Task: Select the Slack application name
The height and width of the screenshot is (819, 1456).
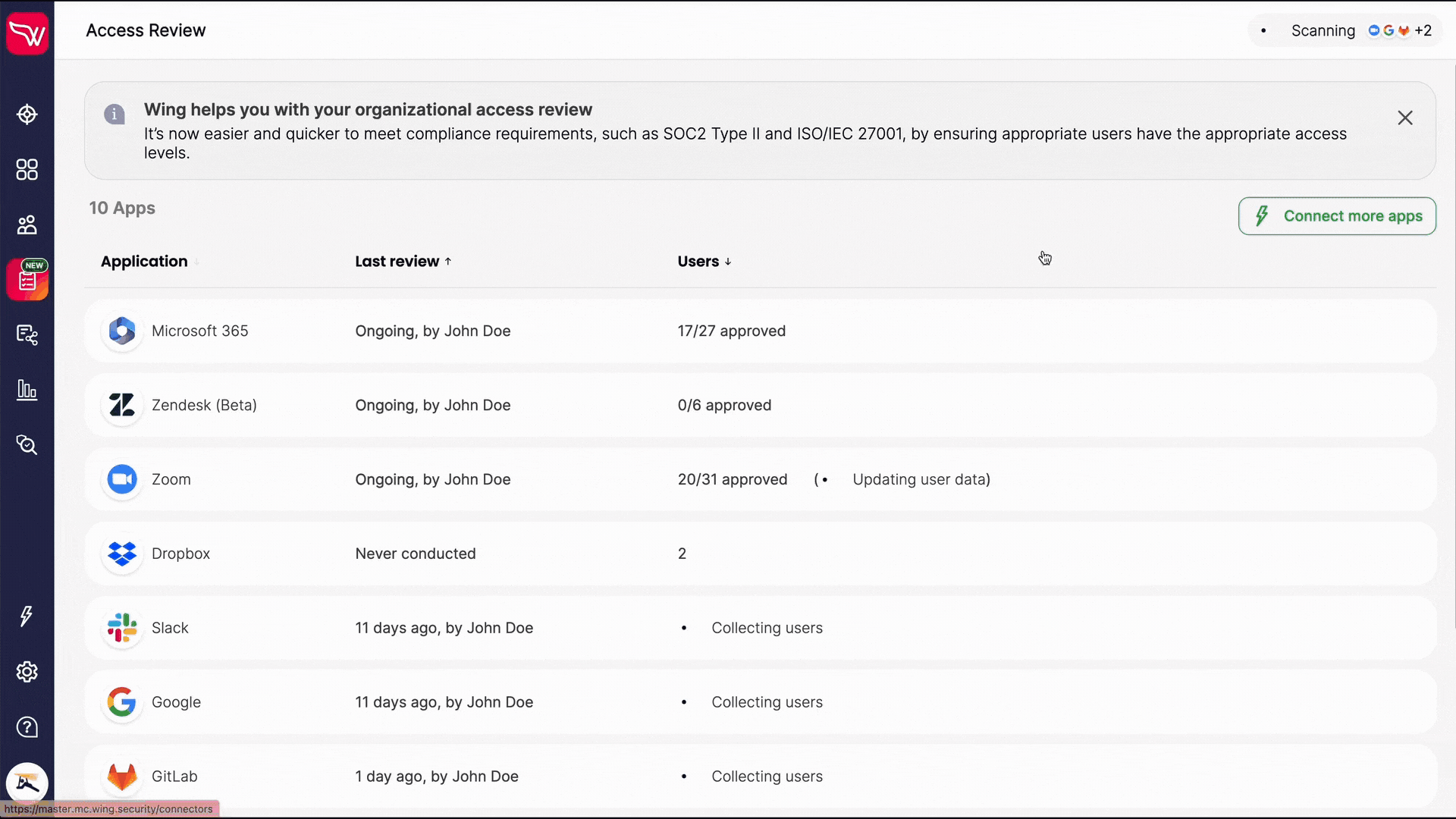Action: [170, 629]
